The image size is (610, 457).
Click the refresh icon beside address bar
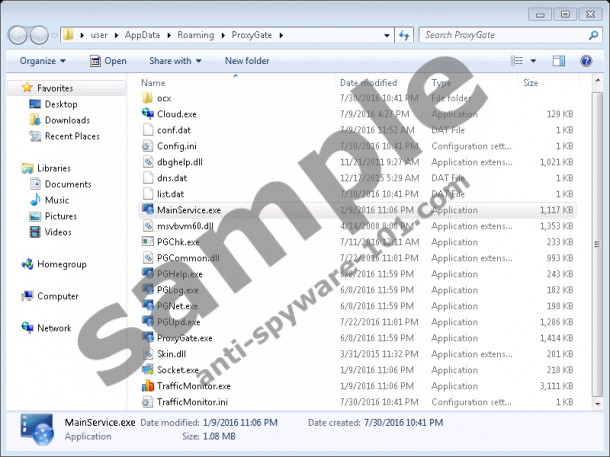404,35
